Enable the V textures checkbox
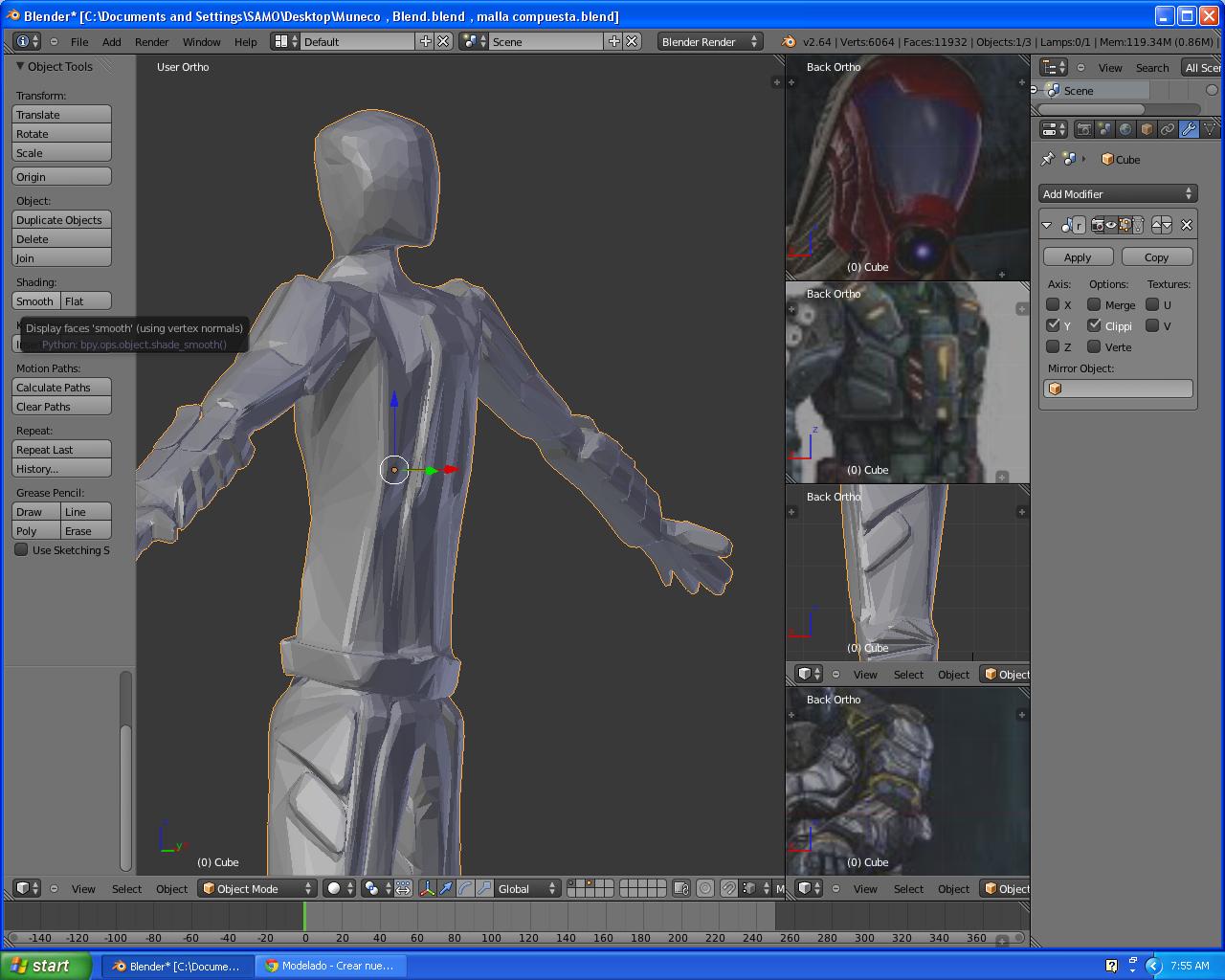The height and width of the screenshot is (980, 1225). (x=1152, y=325)
